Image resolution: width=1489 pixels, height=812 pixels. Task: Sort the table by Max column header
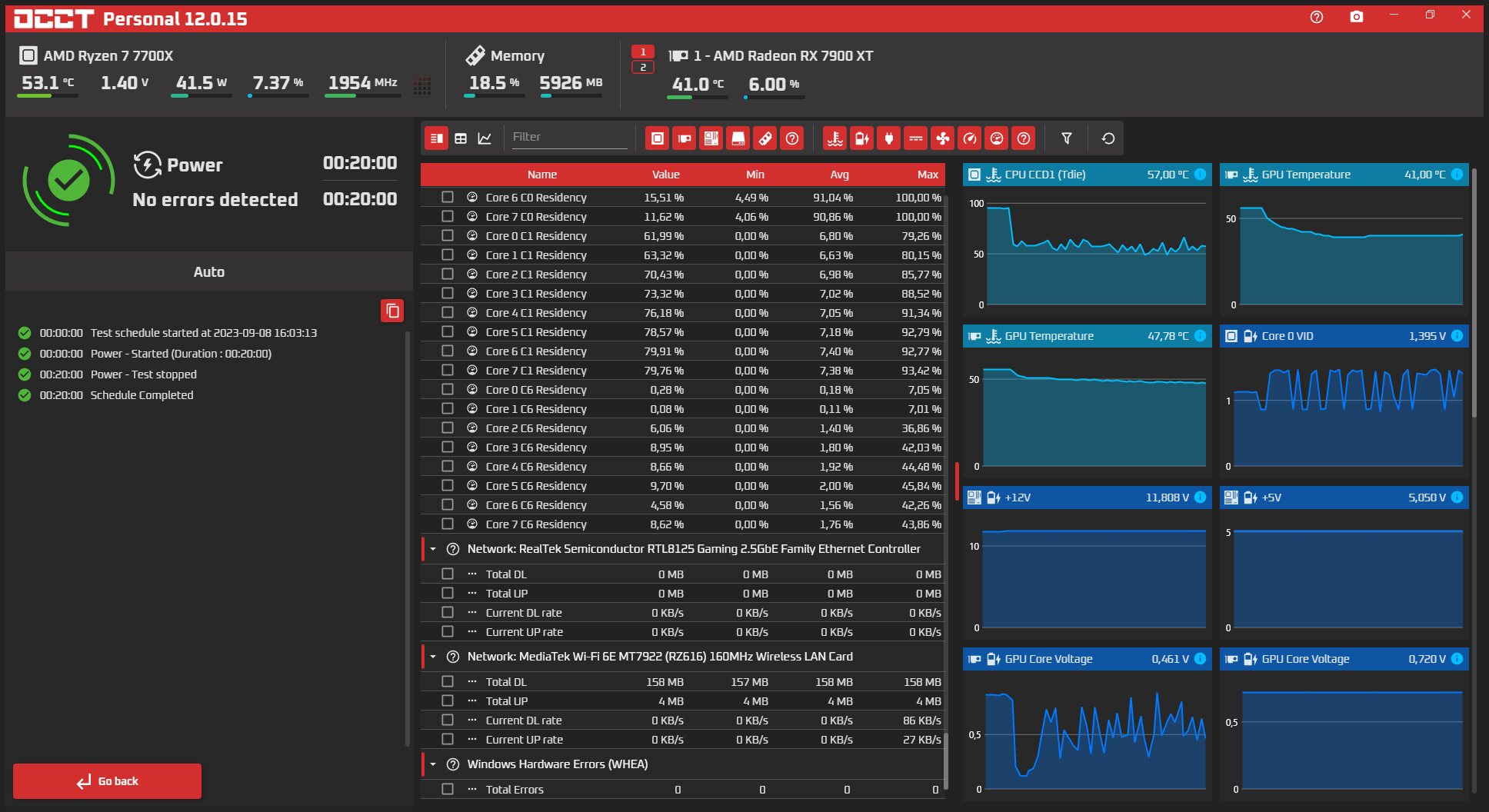pos(927,175)
